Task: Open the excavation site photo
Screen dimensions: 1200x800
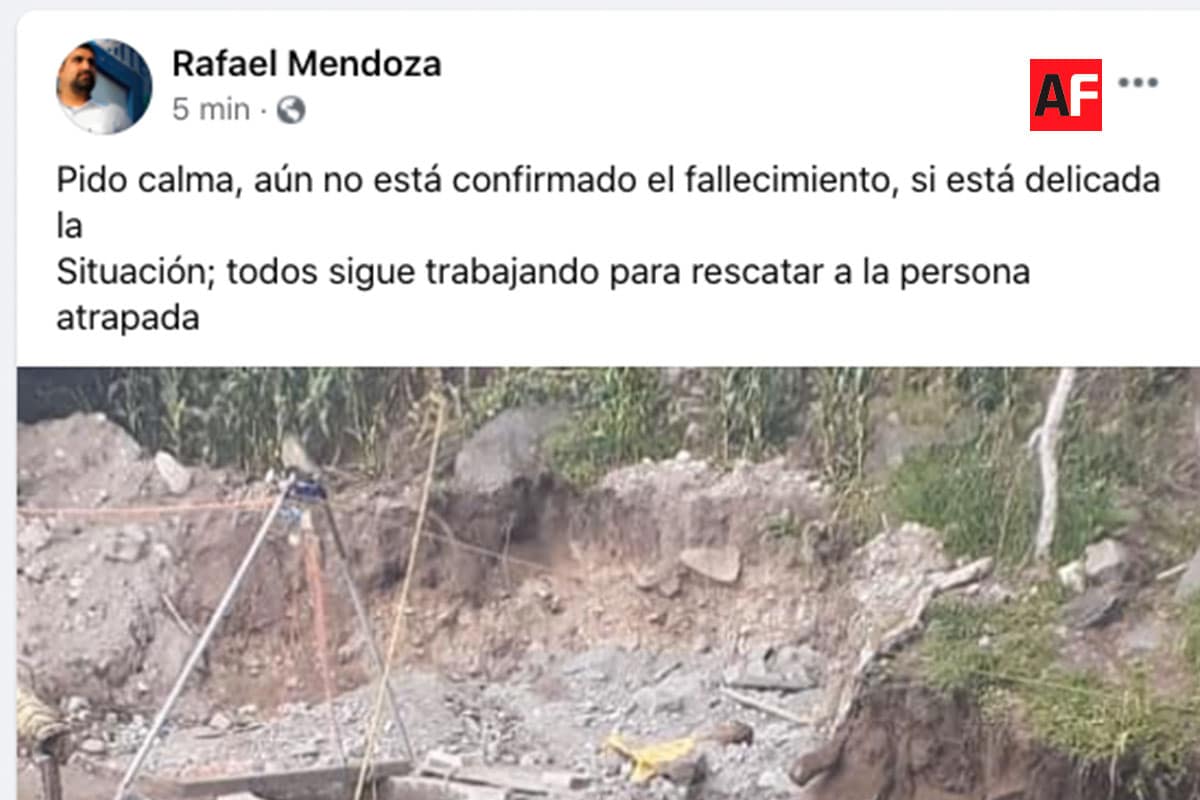Action: click(x=609, y=583)
